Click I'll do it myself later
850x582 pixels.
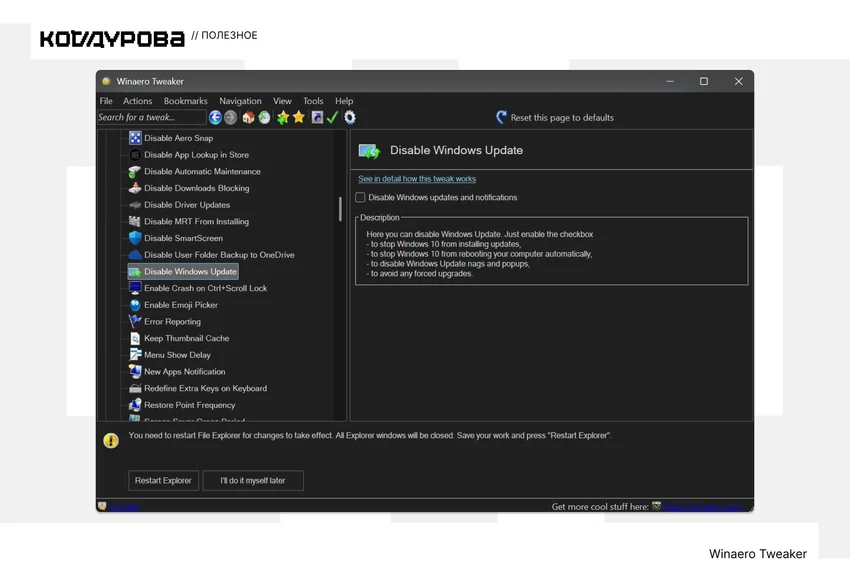click(x=253, y=480)
